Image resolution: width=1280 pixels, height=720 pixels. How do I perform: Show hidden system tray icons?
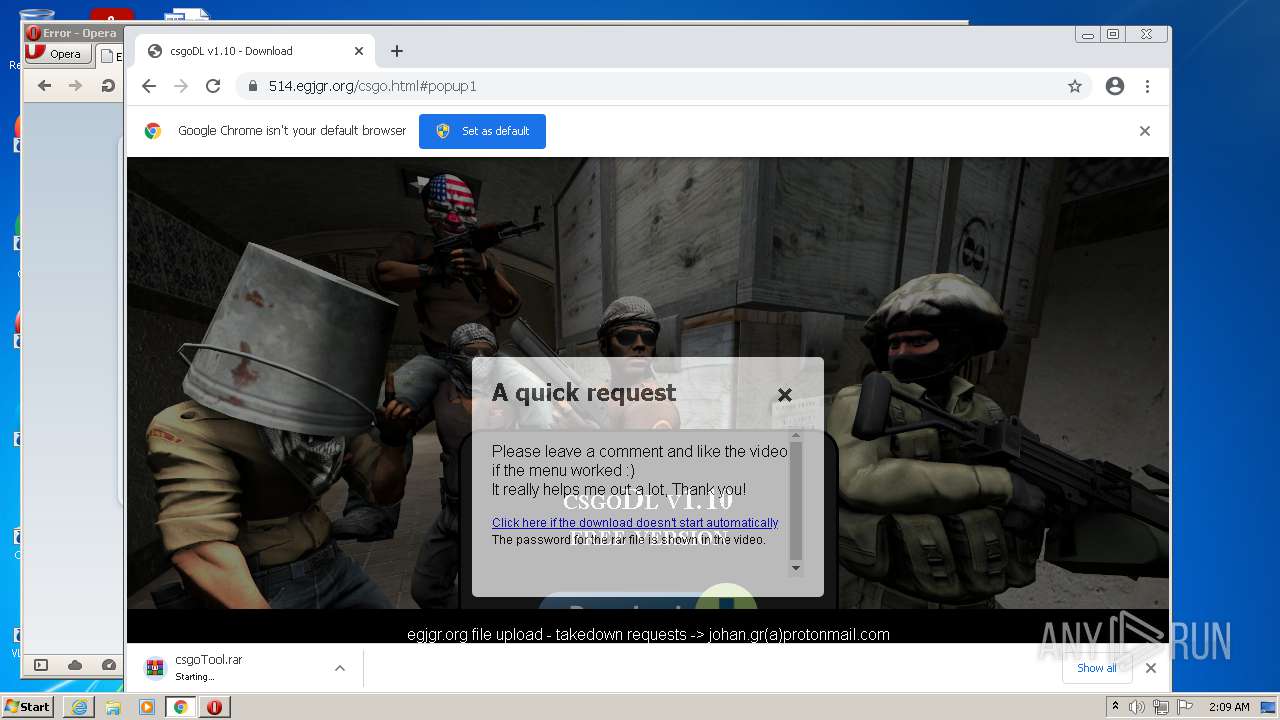point(1115,707)
